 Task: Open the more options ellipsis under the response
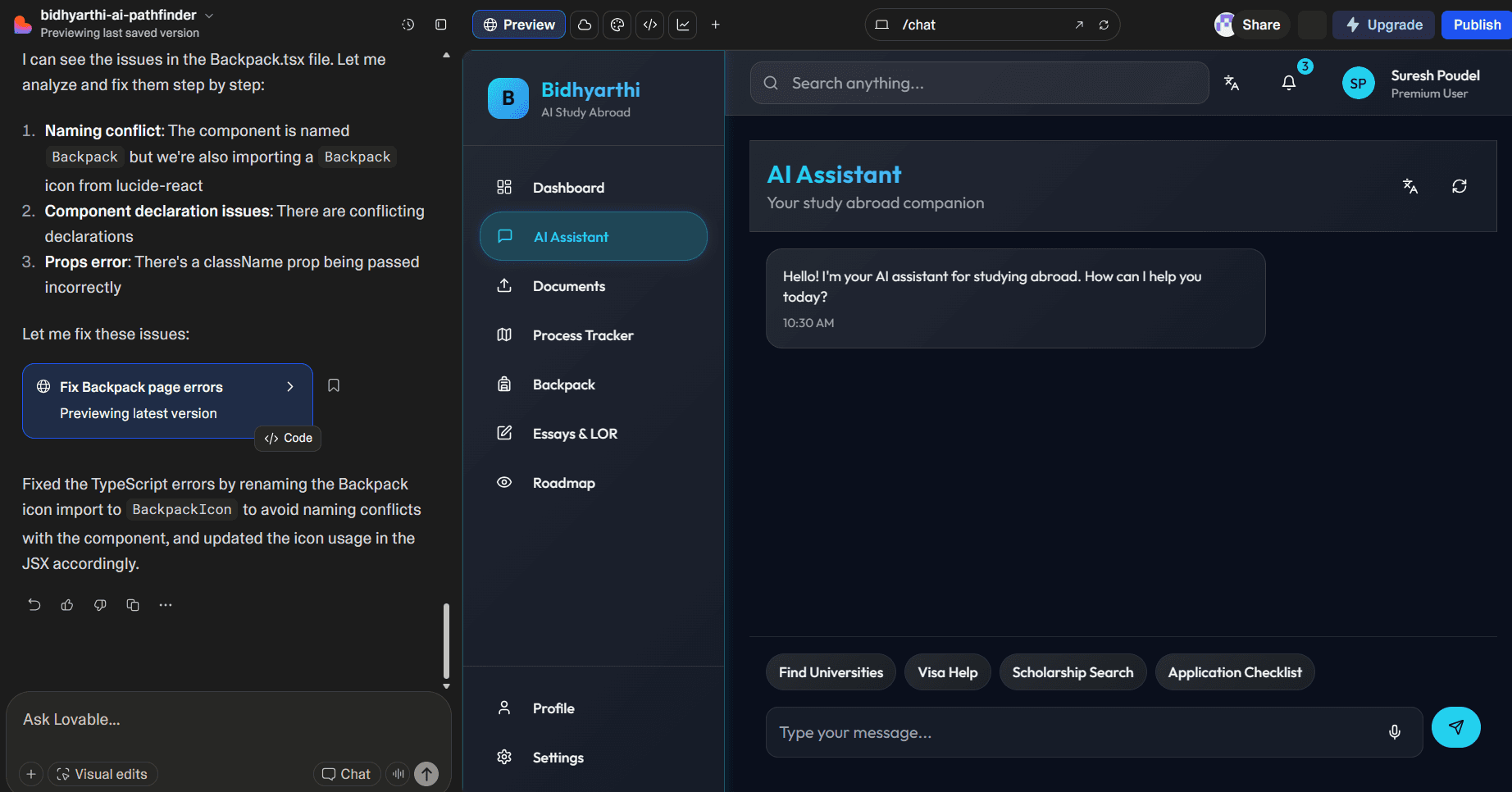pos(166,604)
